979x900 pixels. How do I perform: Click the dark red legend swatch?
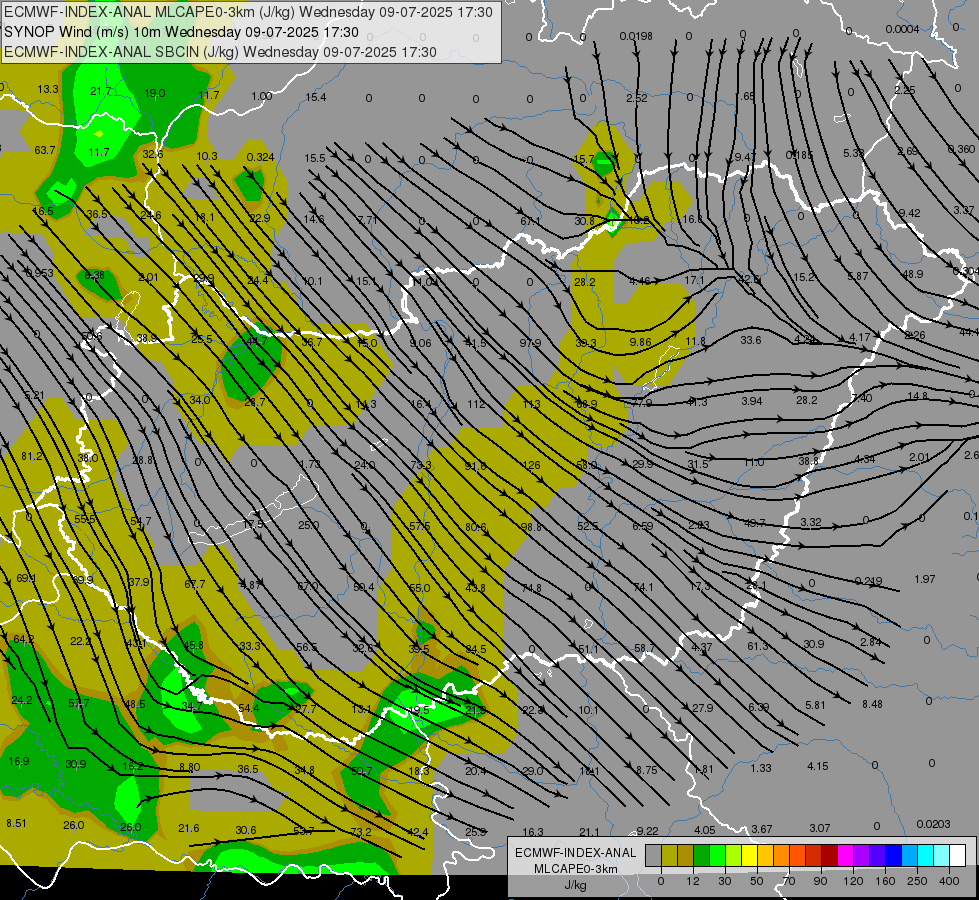(x=830, y=855)
